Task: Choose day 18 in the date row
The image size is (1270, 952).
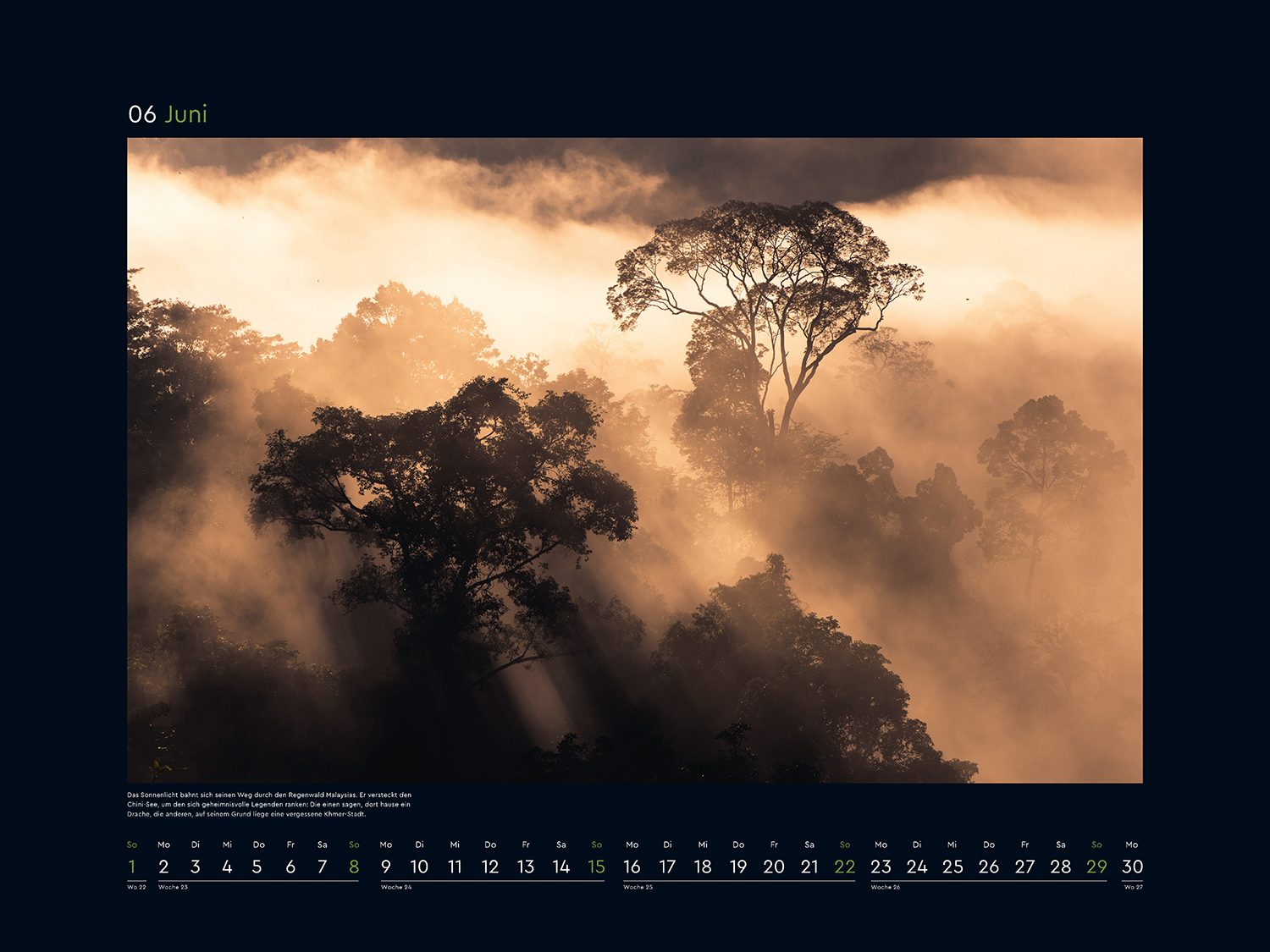Action: [x=703, y=867]
